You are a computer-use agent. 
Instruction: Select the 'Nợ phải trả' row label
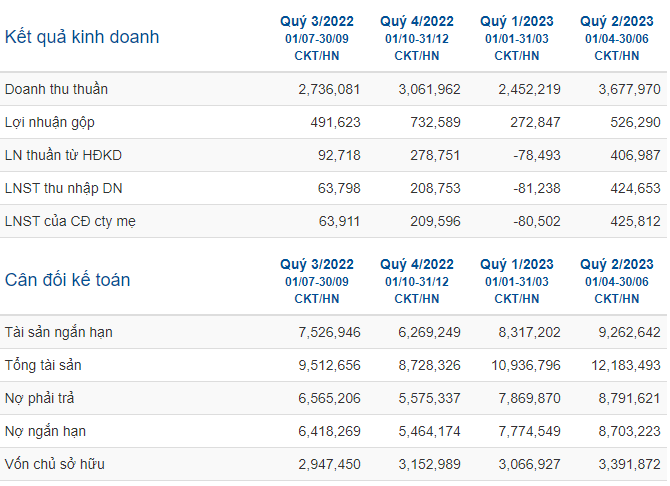click(39, 398)
